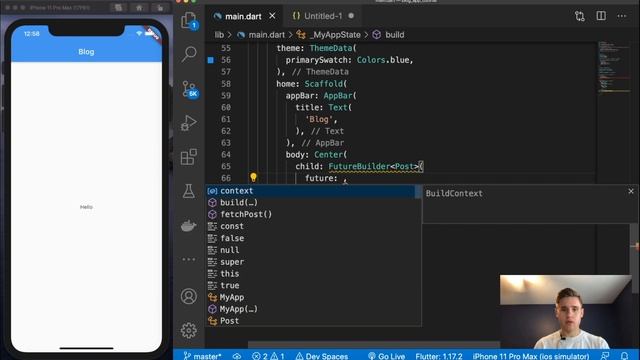Click the Colors.blue color swatch on line 56

211,60
